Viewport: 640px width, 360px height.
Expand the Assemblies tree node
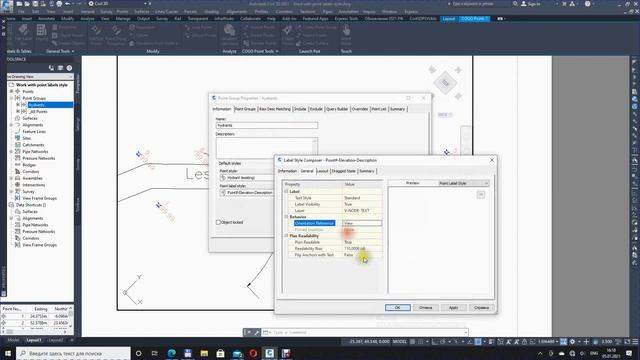[11, 178]
